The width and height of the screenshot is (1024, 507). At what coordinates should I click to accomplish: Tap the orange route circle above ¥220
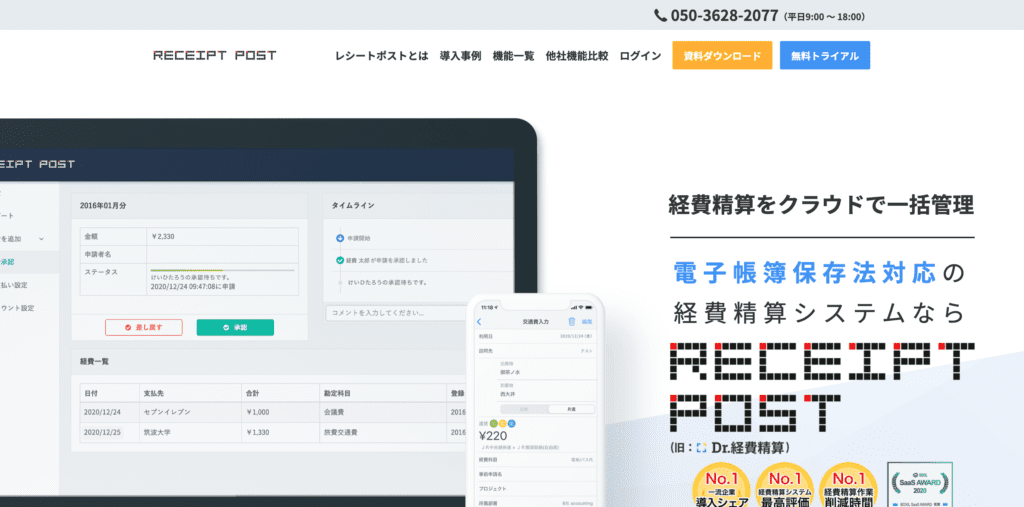[x=502, y=423]
